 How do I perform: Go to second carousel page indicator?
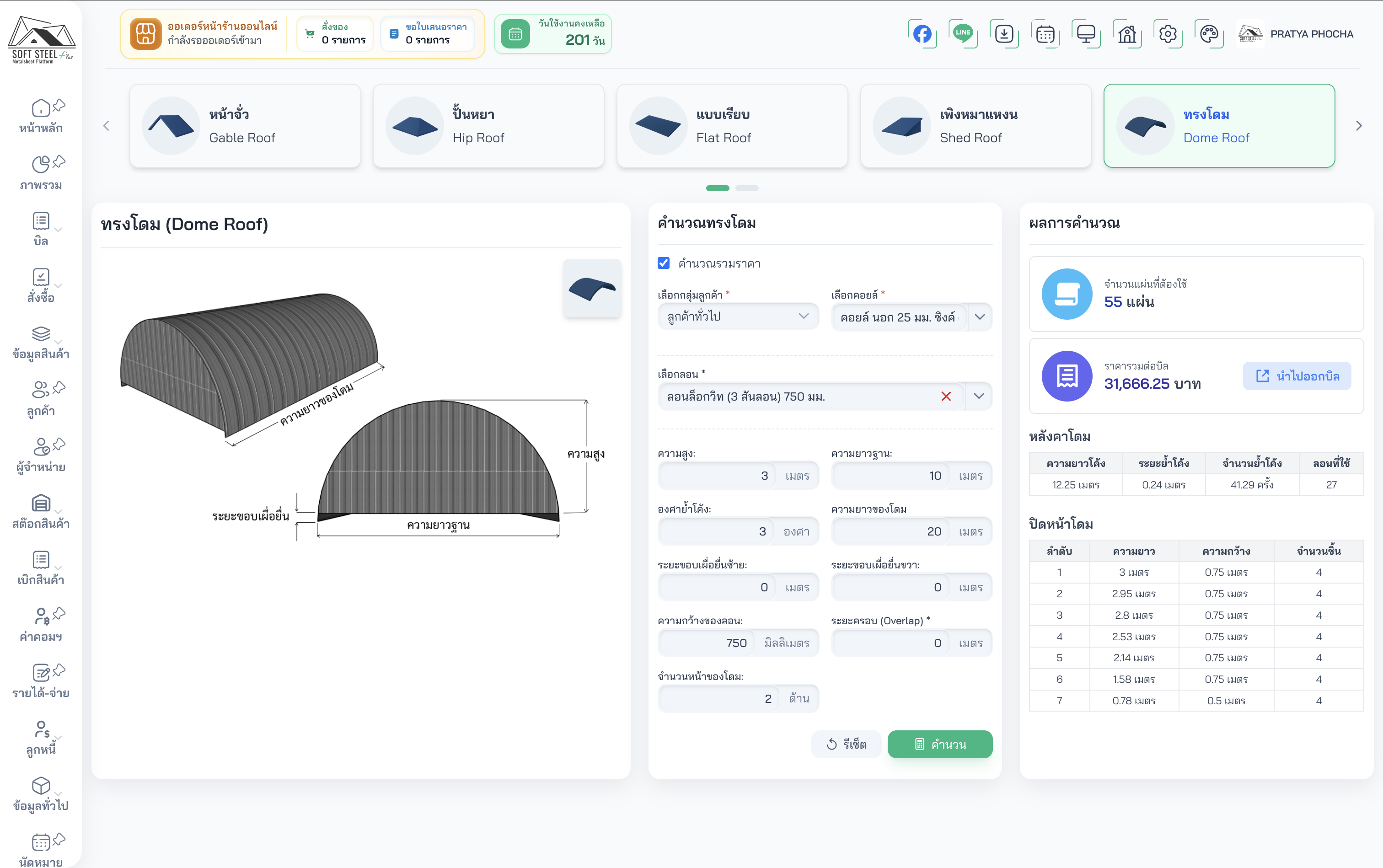click(746, 188)
